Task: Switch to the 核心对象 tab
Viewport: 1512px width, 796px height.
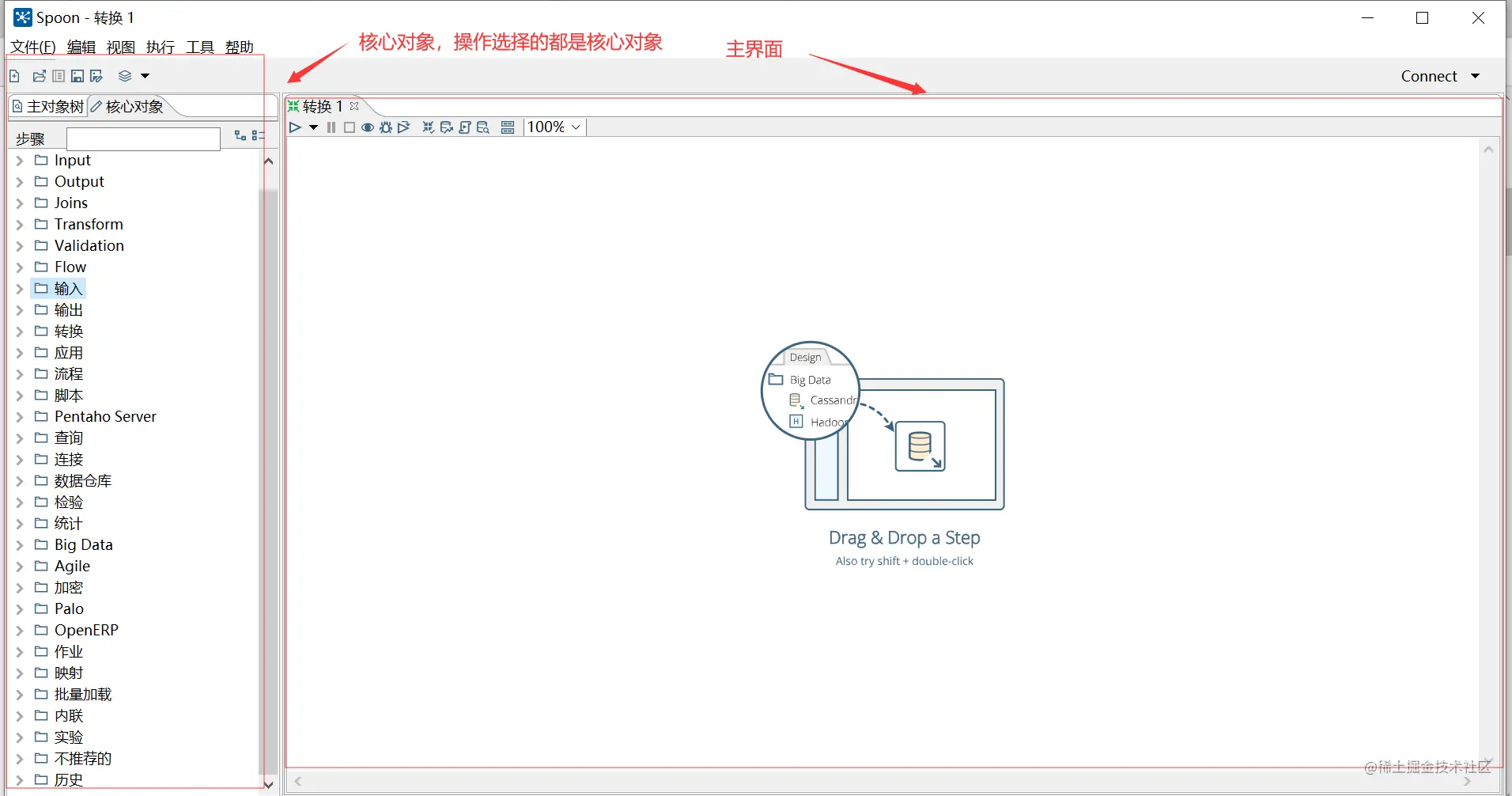Action: [127, 107]
